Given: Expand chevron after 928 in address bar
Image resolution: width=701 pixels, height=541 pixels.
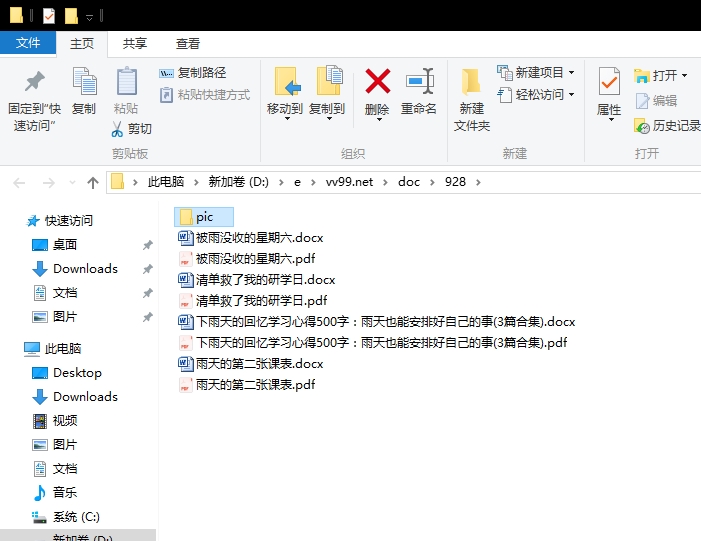Looking at the screenshot, I should (x=478, y=182).
